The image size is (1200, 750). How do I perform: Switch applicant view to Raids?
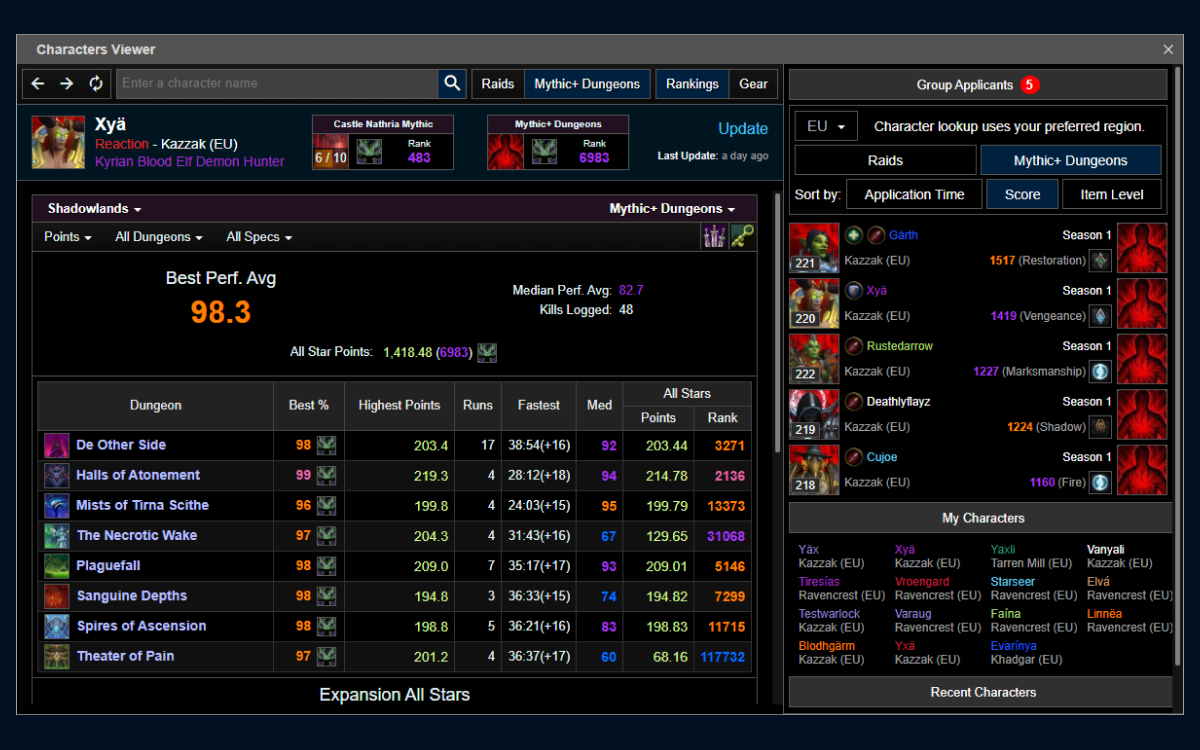[x=885, y=160]
